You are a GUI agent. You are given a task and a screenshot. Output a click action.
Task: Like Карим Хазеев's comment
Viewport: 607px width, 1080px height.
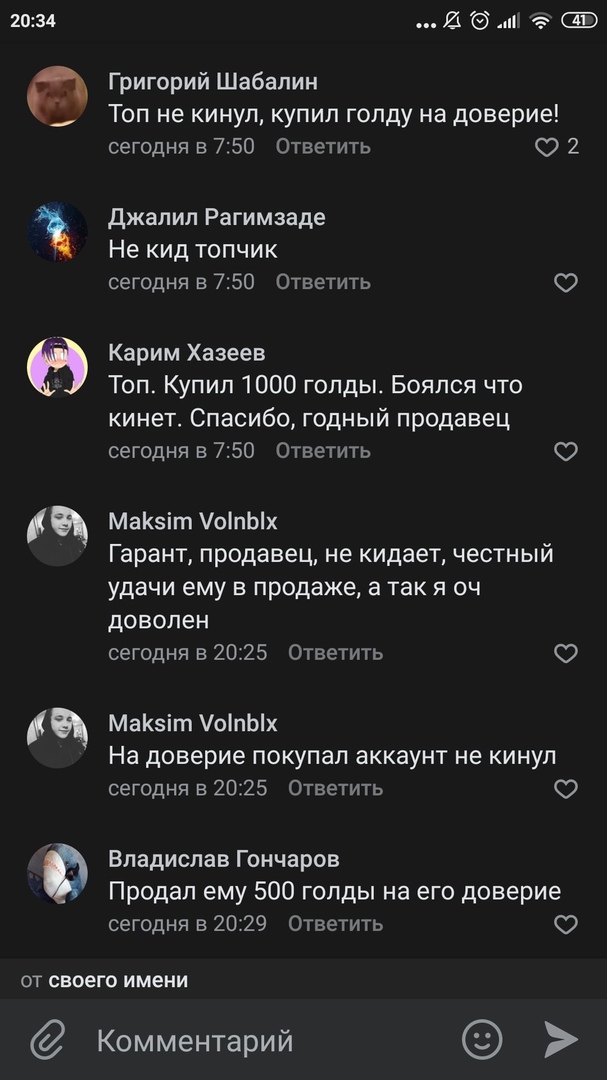[x=566, y=452]
